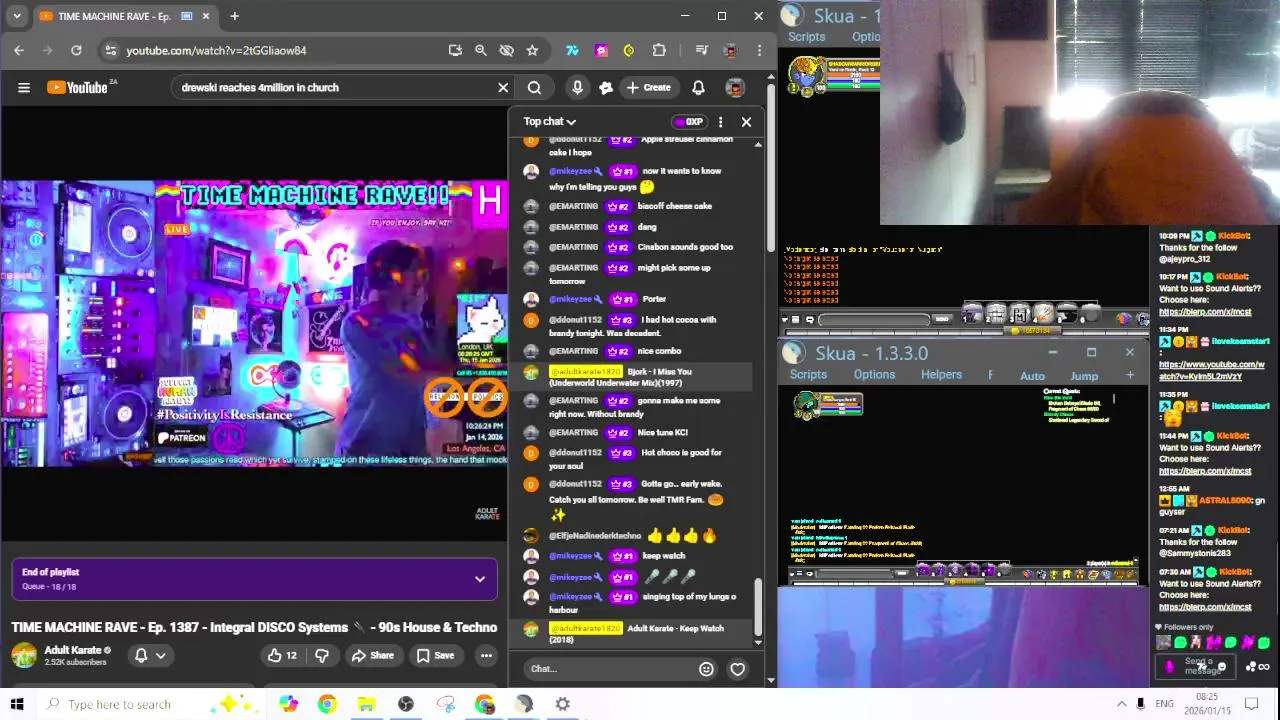Bookmark this page with the star icon
This screenshot has height=720, width=1280.
click(532, 50)
